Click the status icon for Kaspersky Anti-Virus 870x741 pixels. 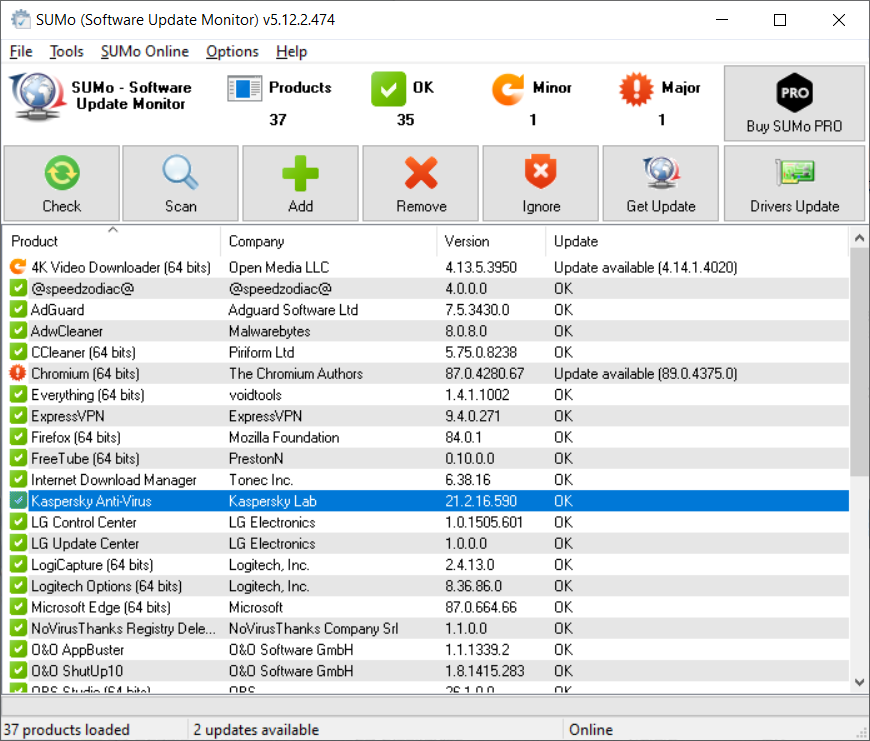(18, 501)
